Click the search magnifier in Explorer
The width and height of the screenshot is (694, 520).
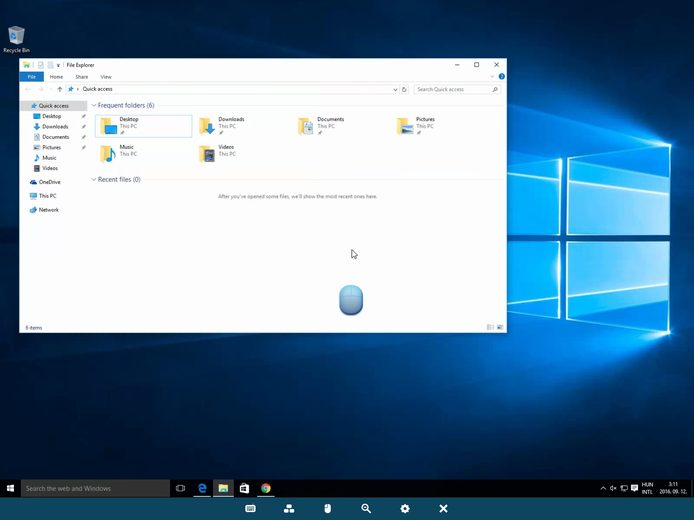point(495,89)
